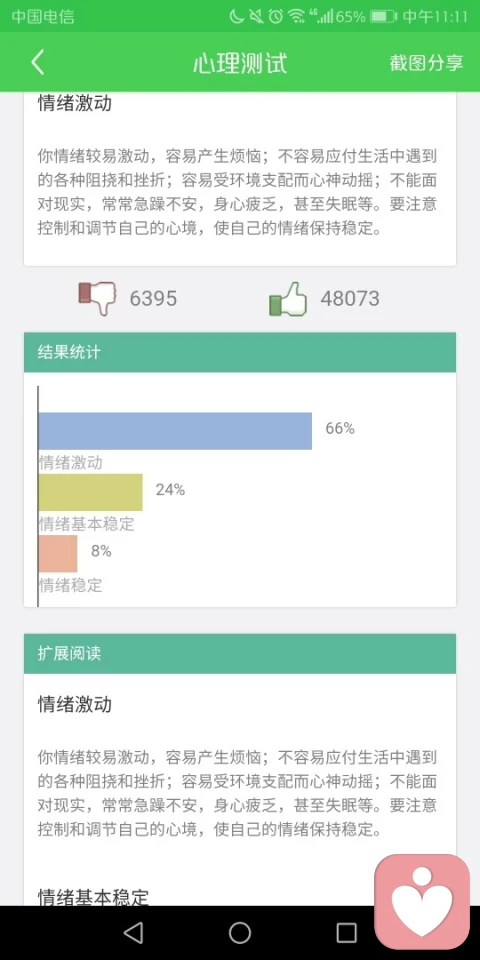Tap the back arrow in header
480x960 pixels.
point(38,62)
